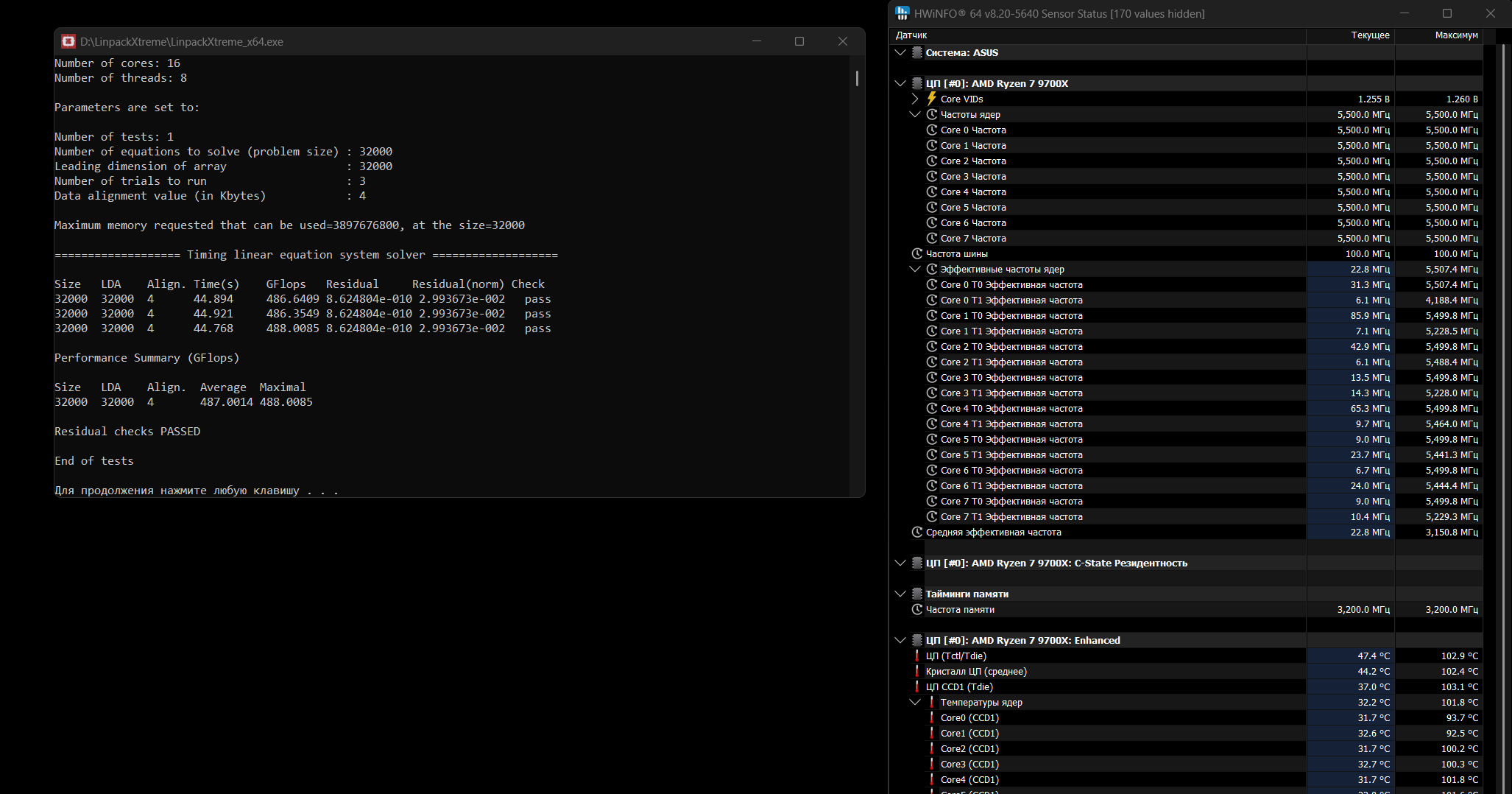The image size is (1512, 794).
Task: Click the thermometer icon for Core3 (CCD1)
Action: (932, 764)
